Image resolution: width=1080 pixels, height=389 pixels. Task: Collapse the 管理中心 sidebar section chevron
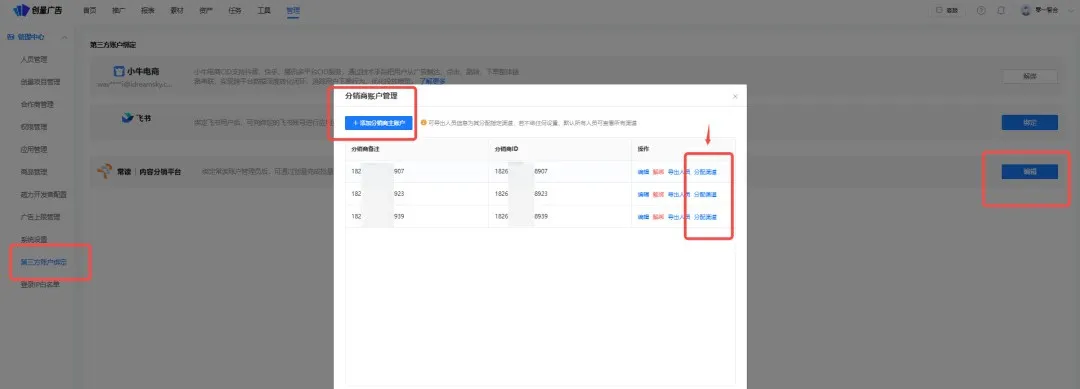coord(64,37)
